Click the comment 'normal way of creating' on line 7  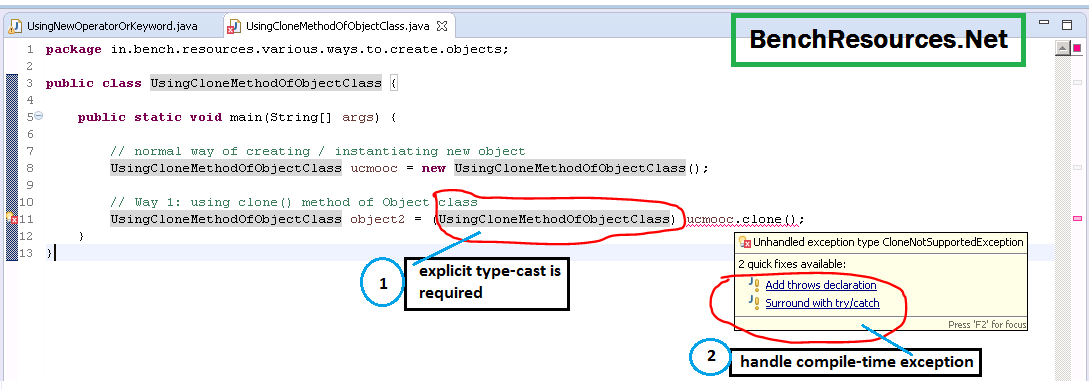(x=318, y=151)
